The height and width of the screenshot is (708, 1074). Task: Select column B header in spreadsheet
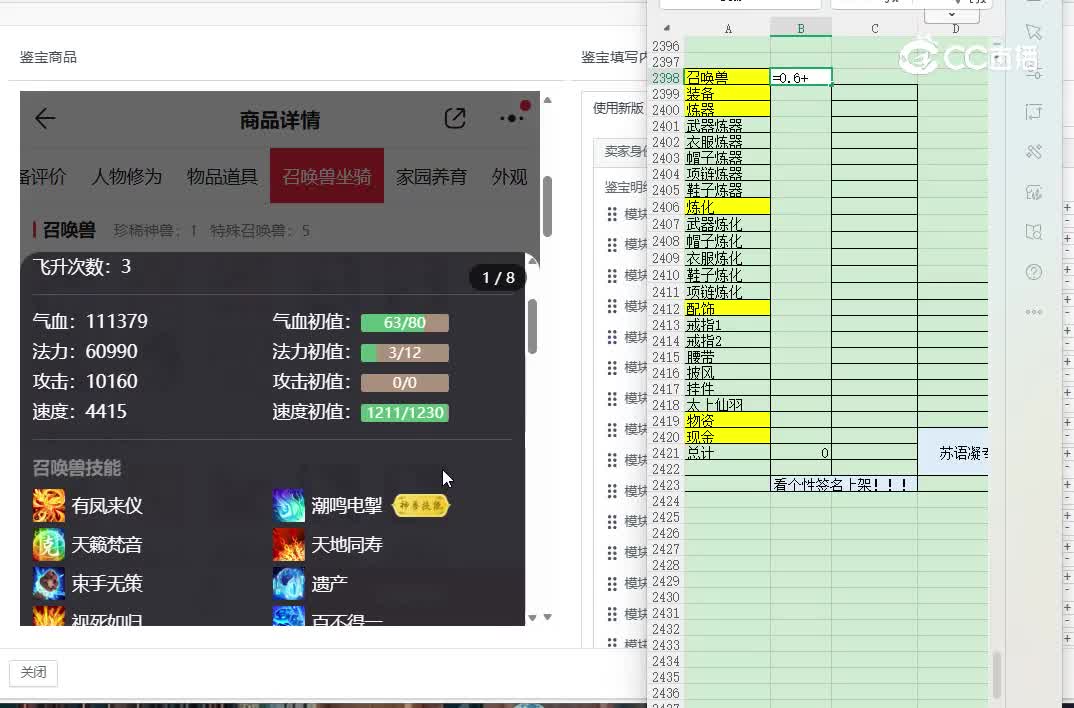click(800, 29)
